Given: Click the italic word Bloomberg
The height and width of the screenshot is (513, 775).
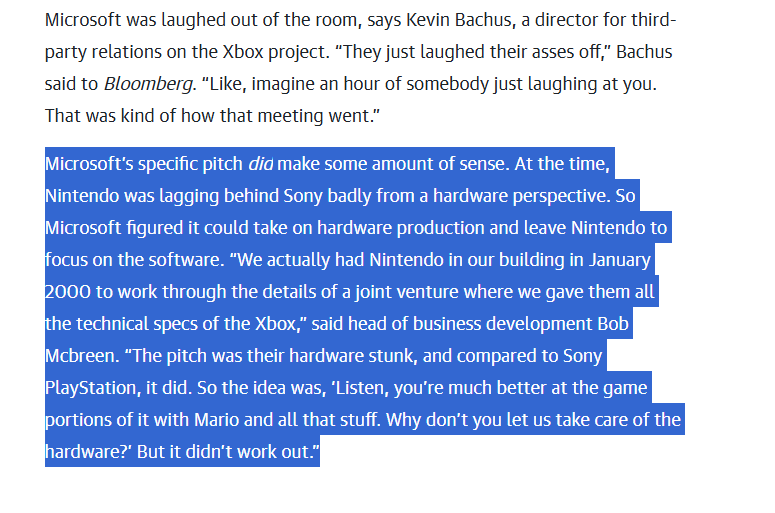Looking at the screenshot, I should [x=148, y=84].
